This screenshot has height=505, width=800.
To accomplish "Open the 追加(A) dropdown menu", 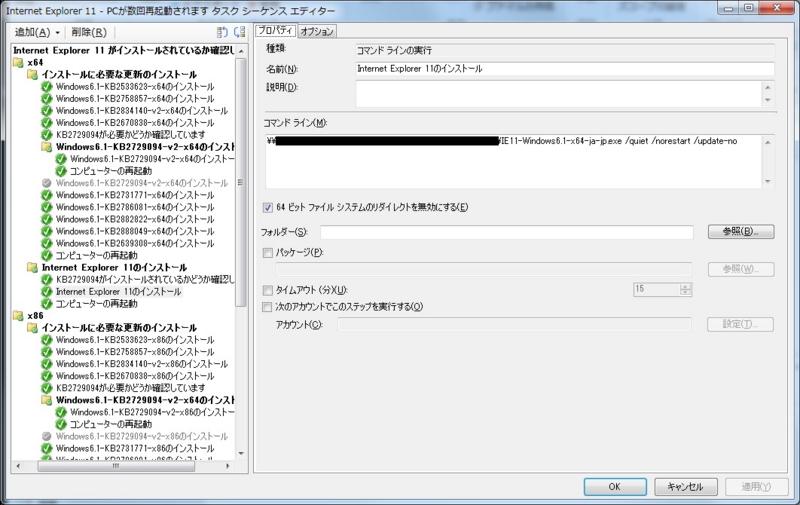I will 37,32.
